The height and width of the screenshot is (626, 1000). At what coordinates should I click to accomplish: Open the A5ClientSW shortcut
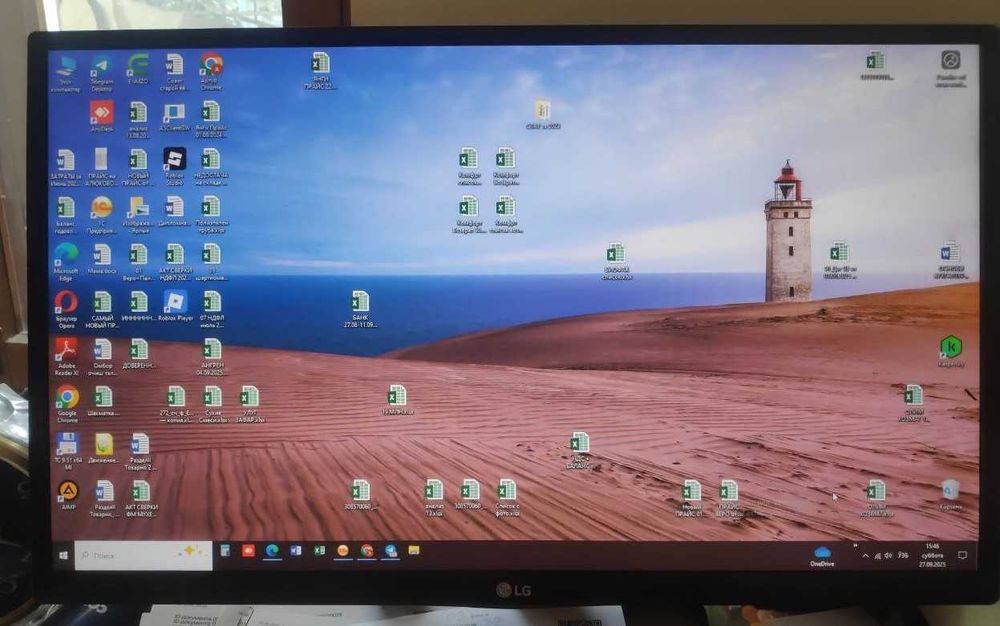(x=174, y=116)
